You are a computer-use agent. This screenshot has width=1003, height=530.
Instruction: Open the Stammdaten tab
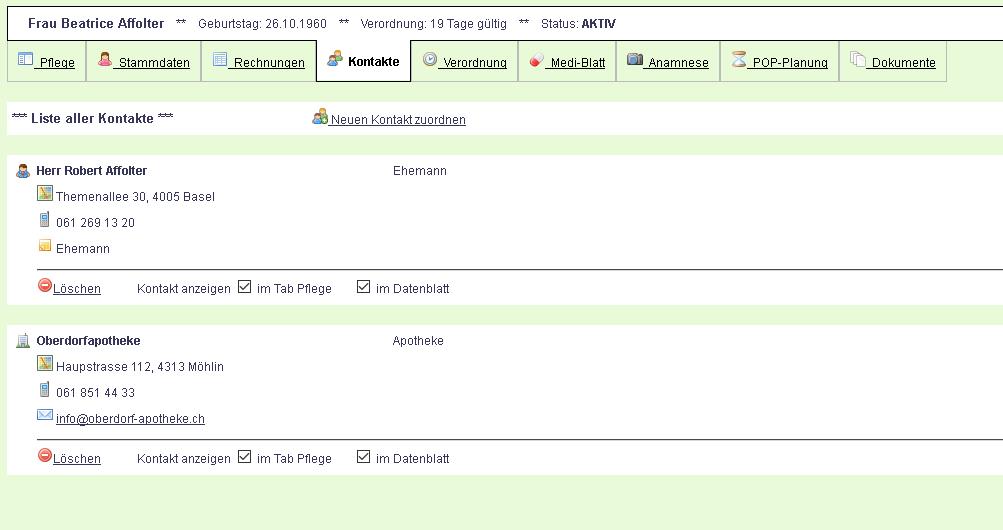click(x=144, y=62)
